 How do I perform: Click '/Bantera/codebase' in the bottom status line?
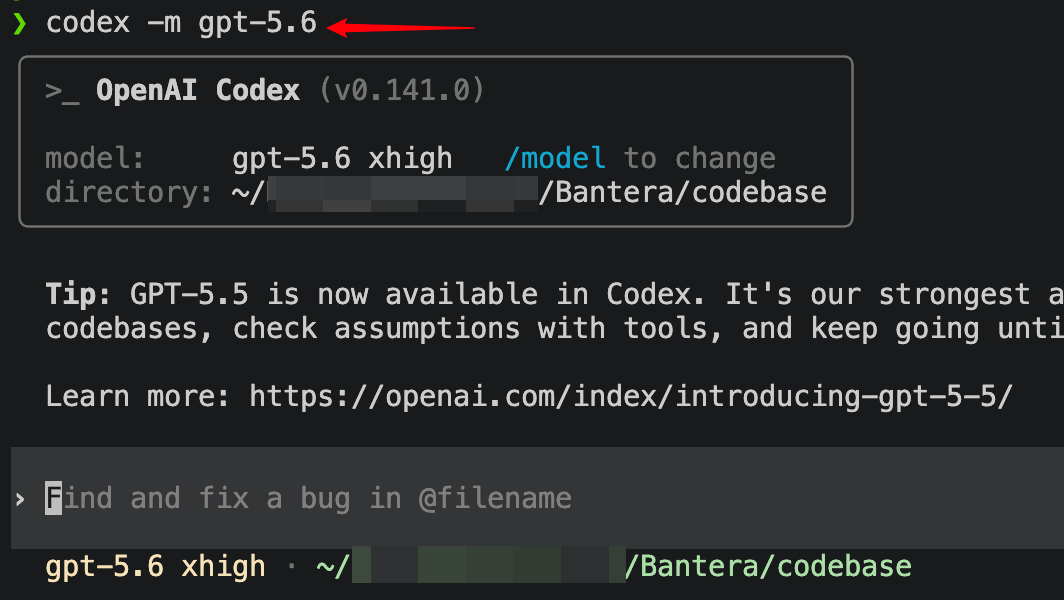click(x=768, y=566)
